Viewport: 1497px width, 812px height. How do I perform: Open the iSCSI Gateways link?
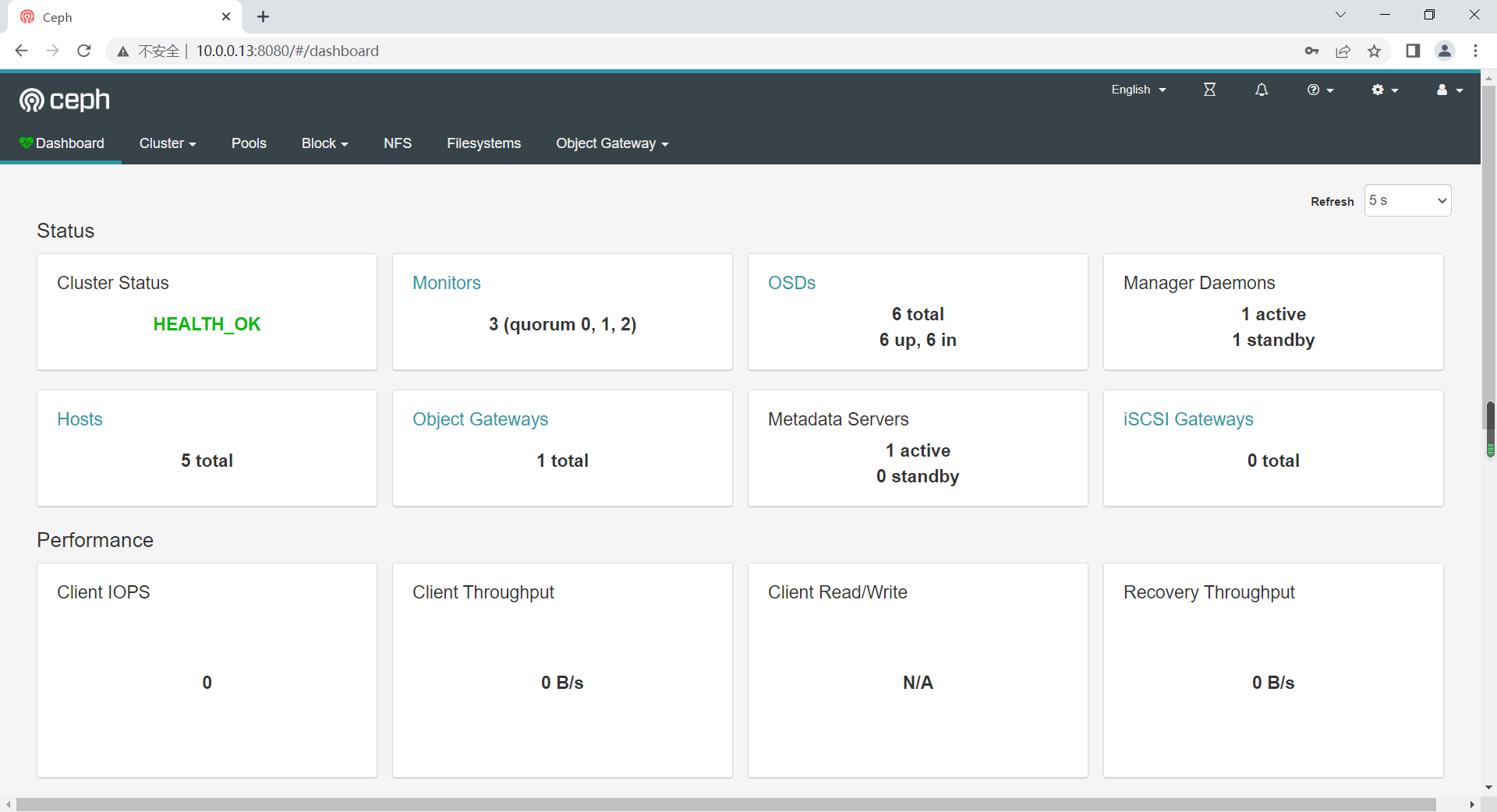[x=1188, y=419]
